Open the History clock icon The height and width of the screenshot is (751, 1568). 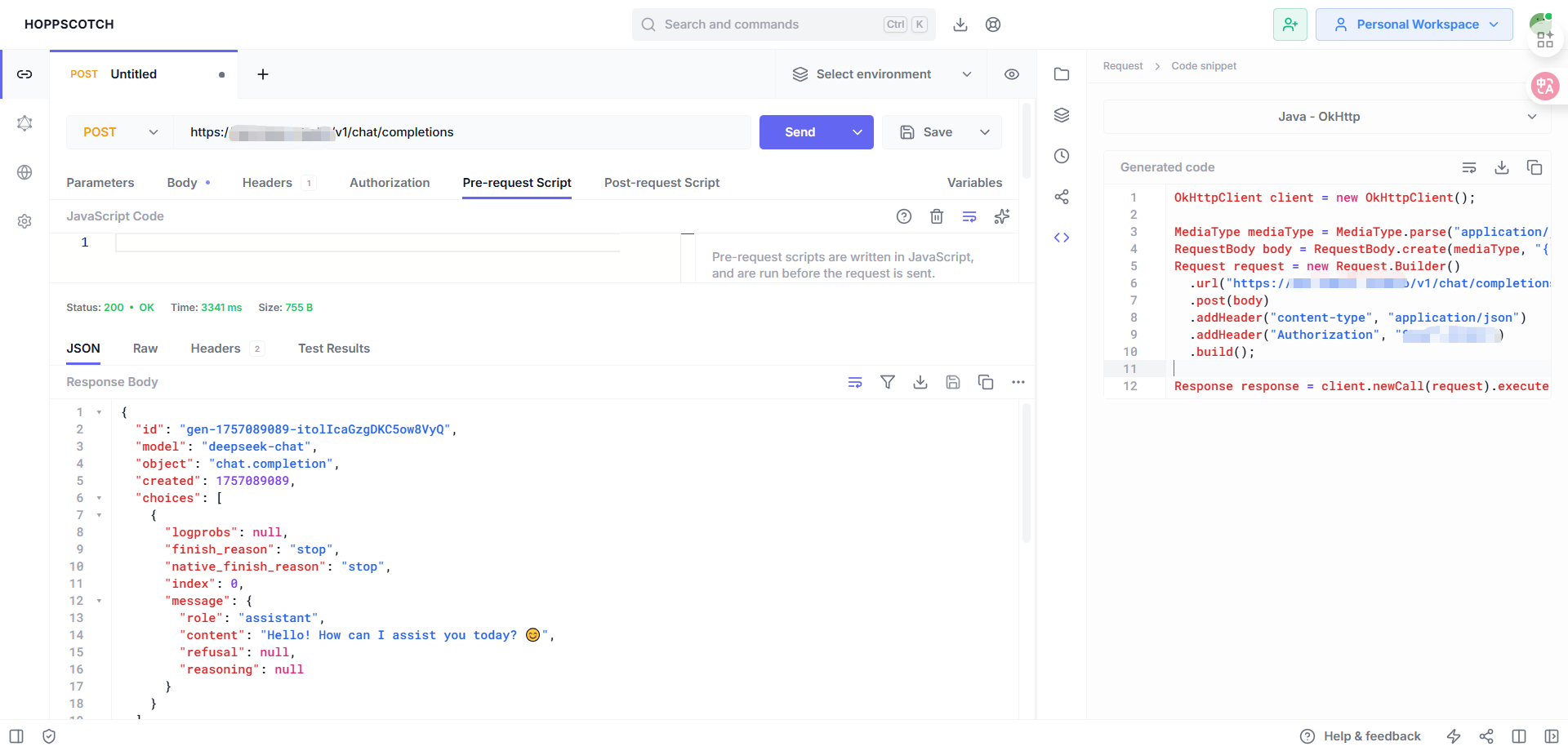tap(1062, 156)
